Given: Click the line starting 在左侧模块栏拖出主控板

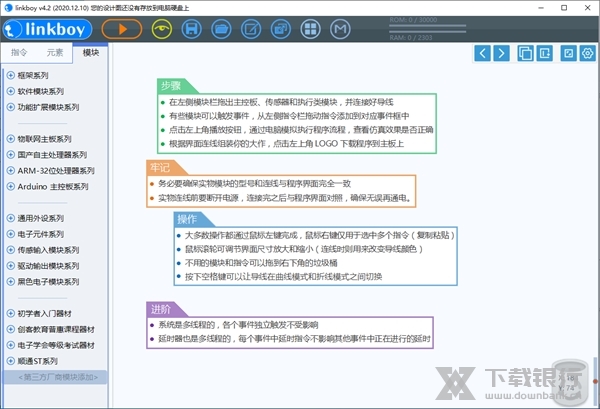Looking at the screenshot, I should pos(281,102).
